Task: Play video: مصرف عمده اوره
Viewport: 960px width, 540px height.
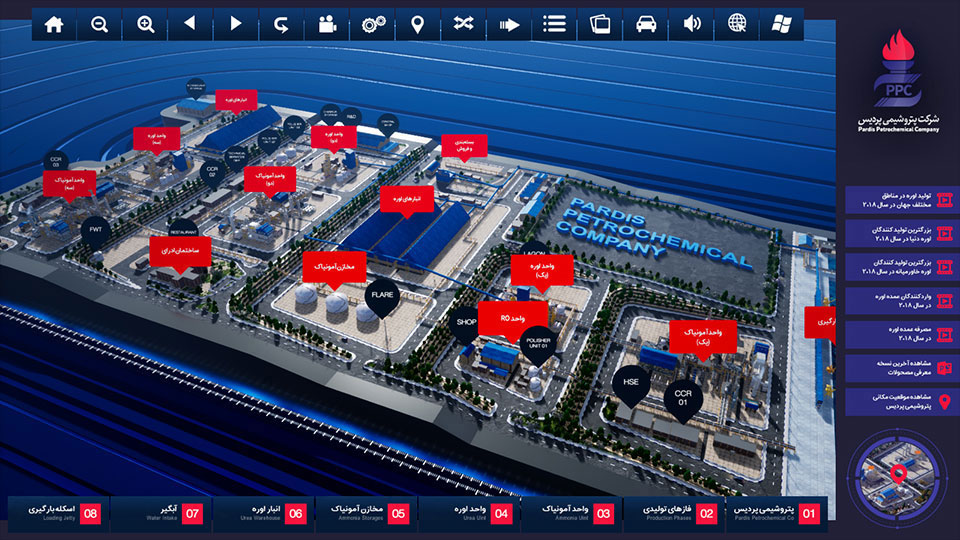Action: point(900,334)
